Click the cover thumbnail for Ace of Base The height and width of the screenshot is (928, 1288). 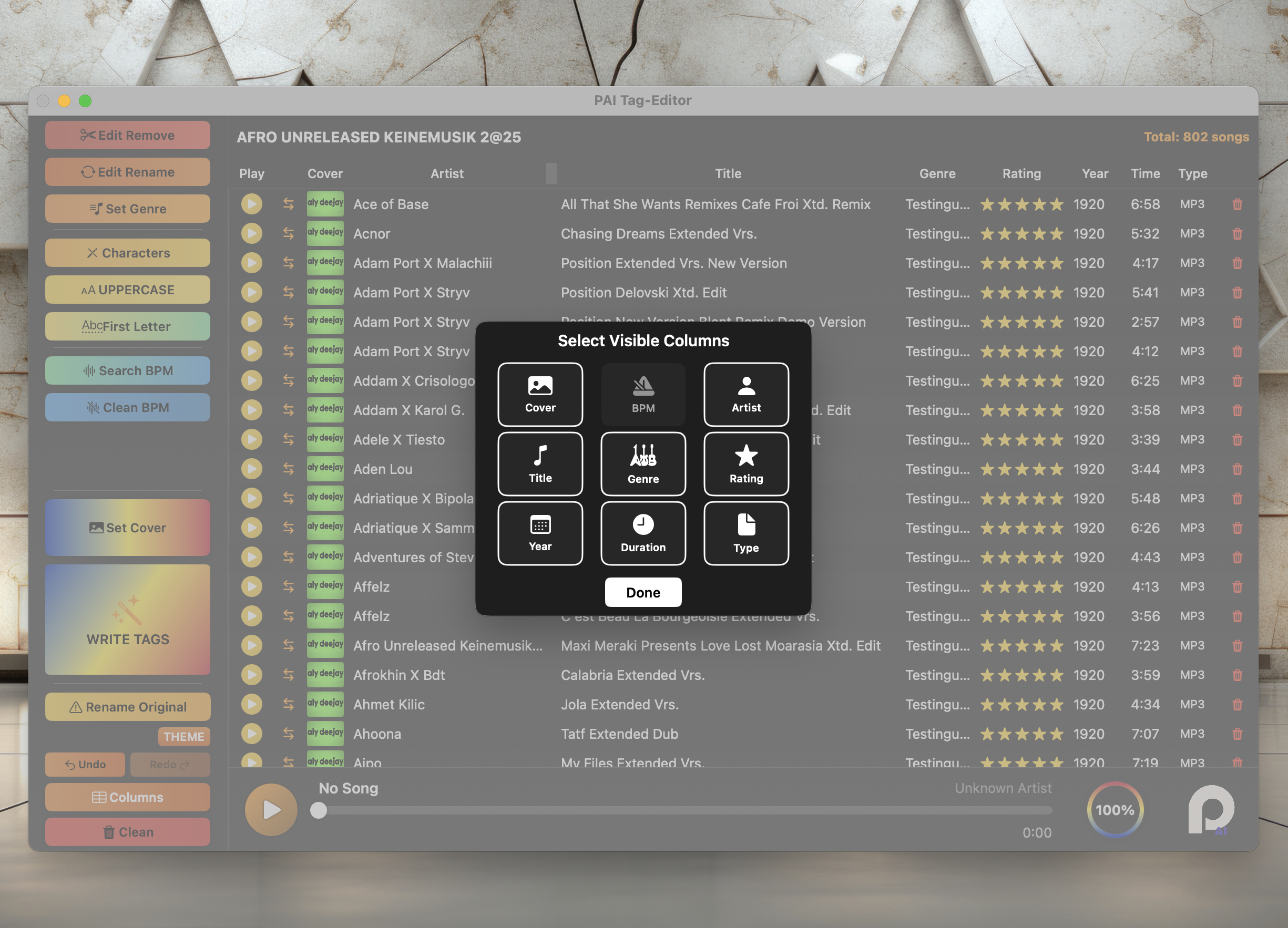325,204
